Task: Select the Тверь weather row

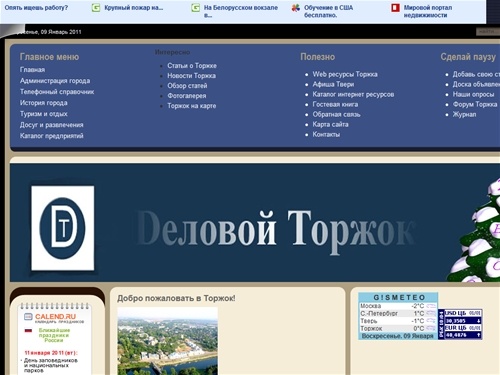Action: point(398,321)
